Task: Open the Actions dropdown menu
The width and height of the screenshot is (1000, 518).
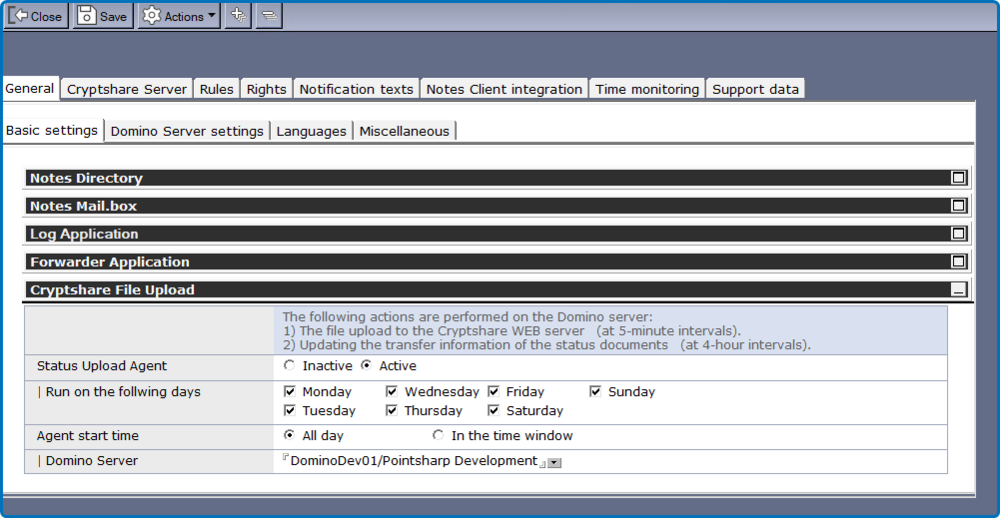Action: click(x=178, y=16)
